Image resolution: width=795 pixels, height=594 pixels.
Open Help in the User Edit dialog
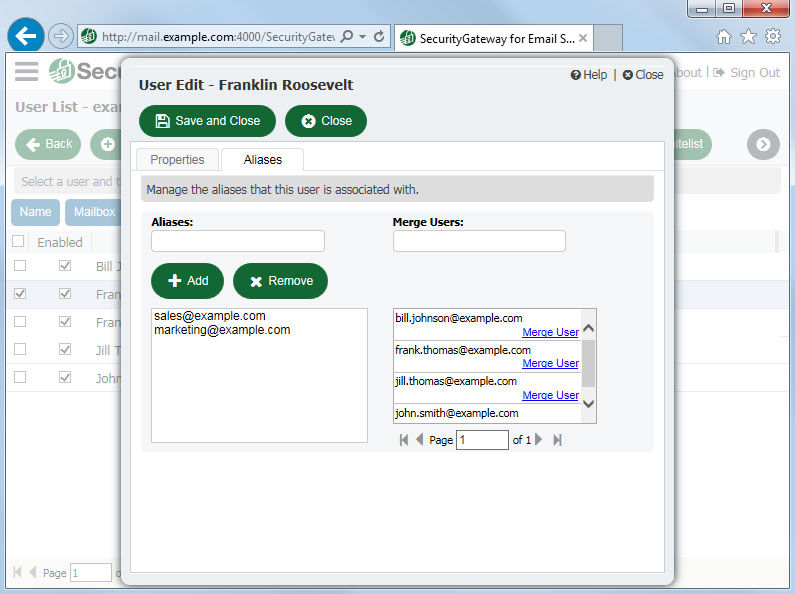point(589,75)
